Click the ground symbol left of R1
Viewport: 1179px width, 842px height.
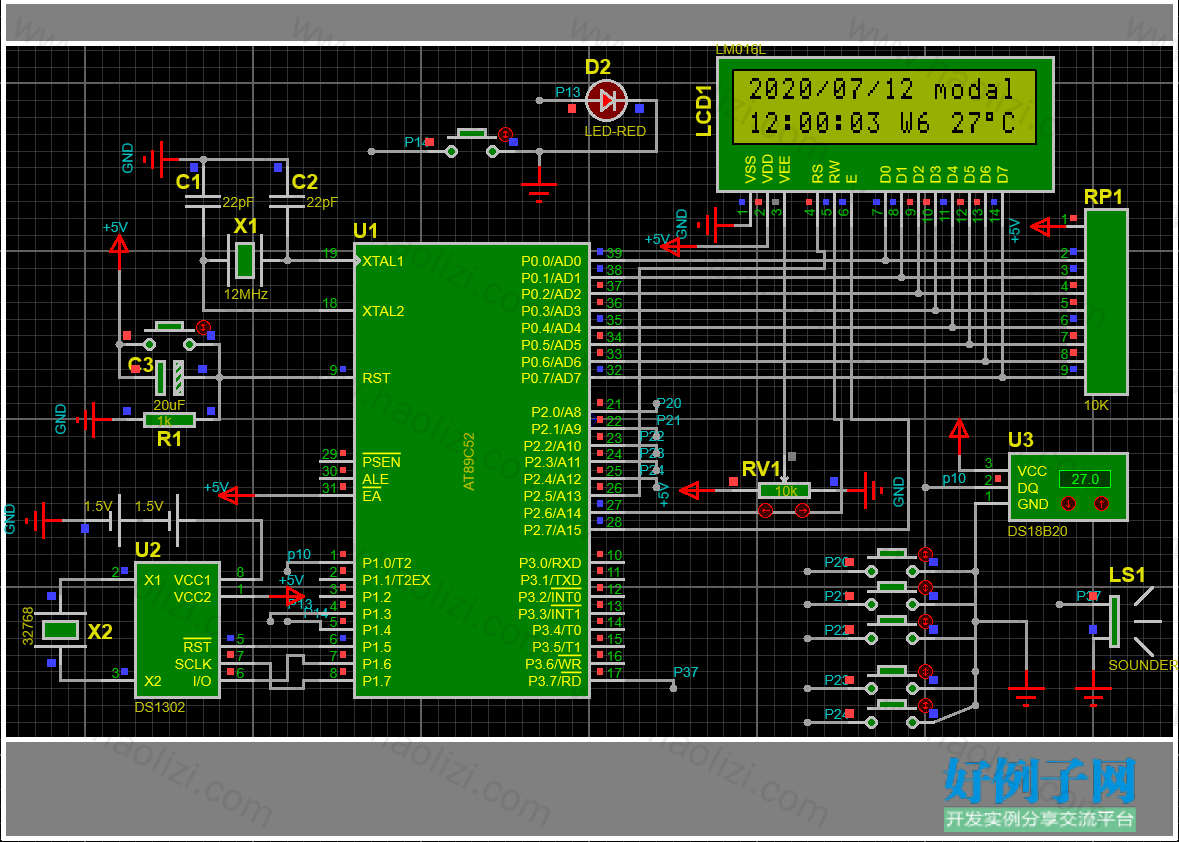92,420
